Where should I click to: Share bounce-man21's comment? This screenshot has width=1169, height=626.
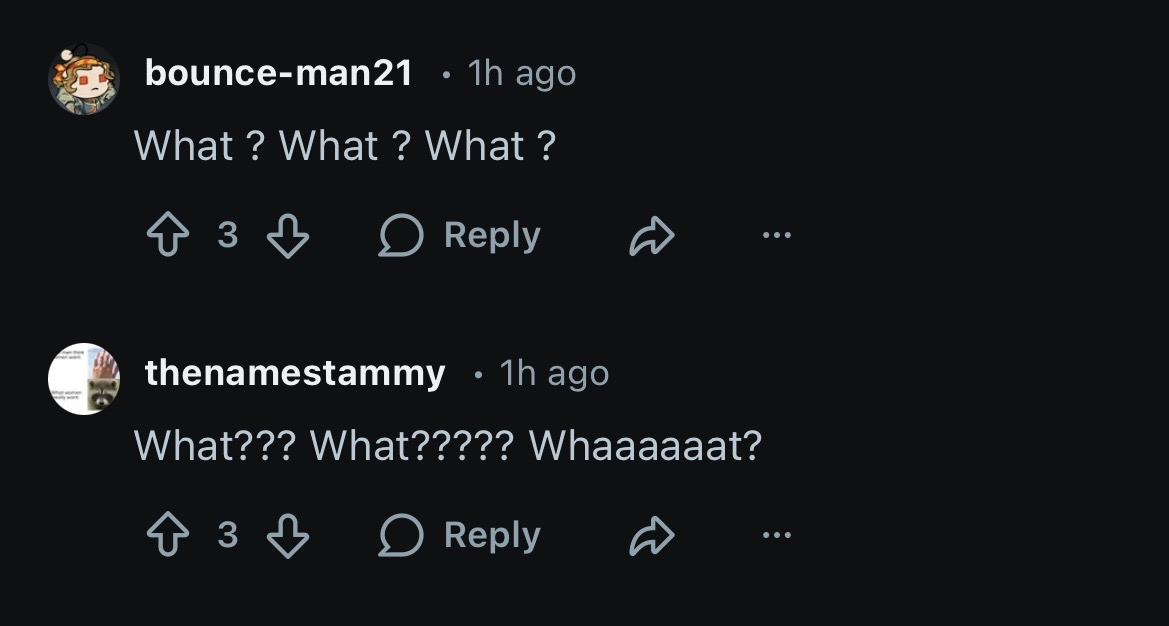pos(652,236)
